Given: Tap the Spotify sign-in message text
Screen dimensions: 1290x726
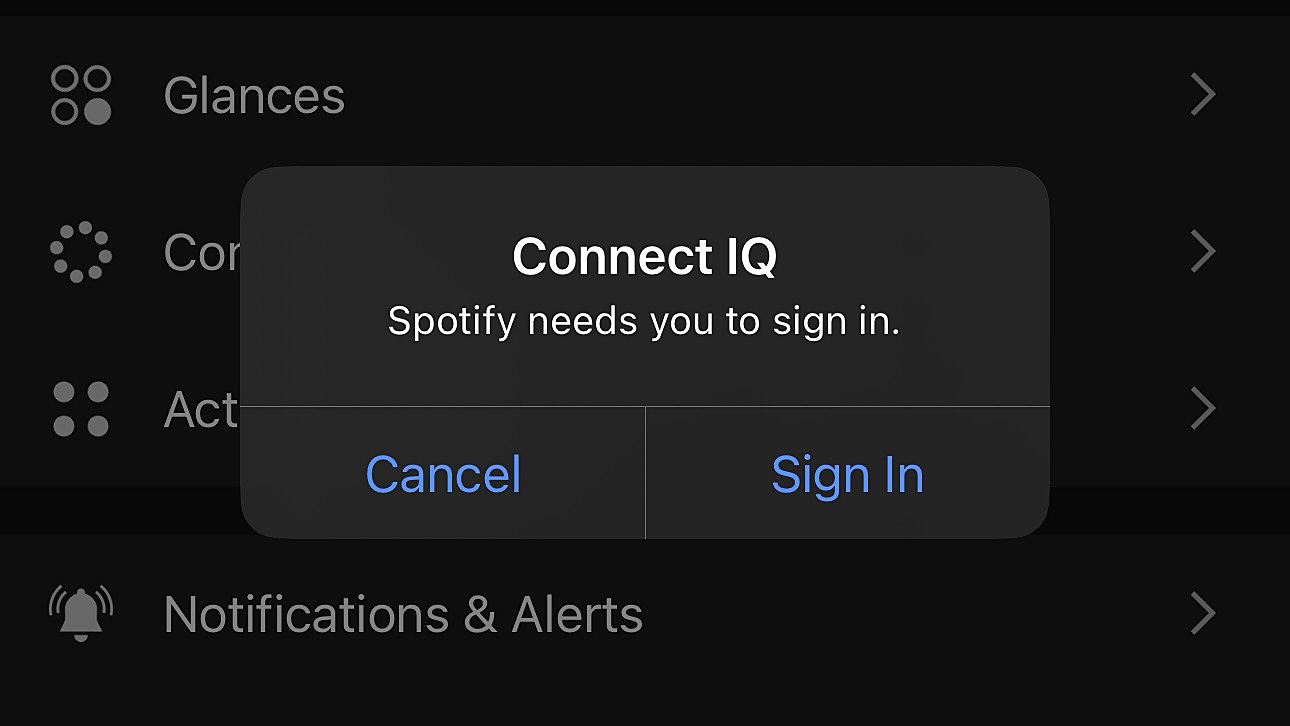Looking at the screenshot, I should 644,321.
